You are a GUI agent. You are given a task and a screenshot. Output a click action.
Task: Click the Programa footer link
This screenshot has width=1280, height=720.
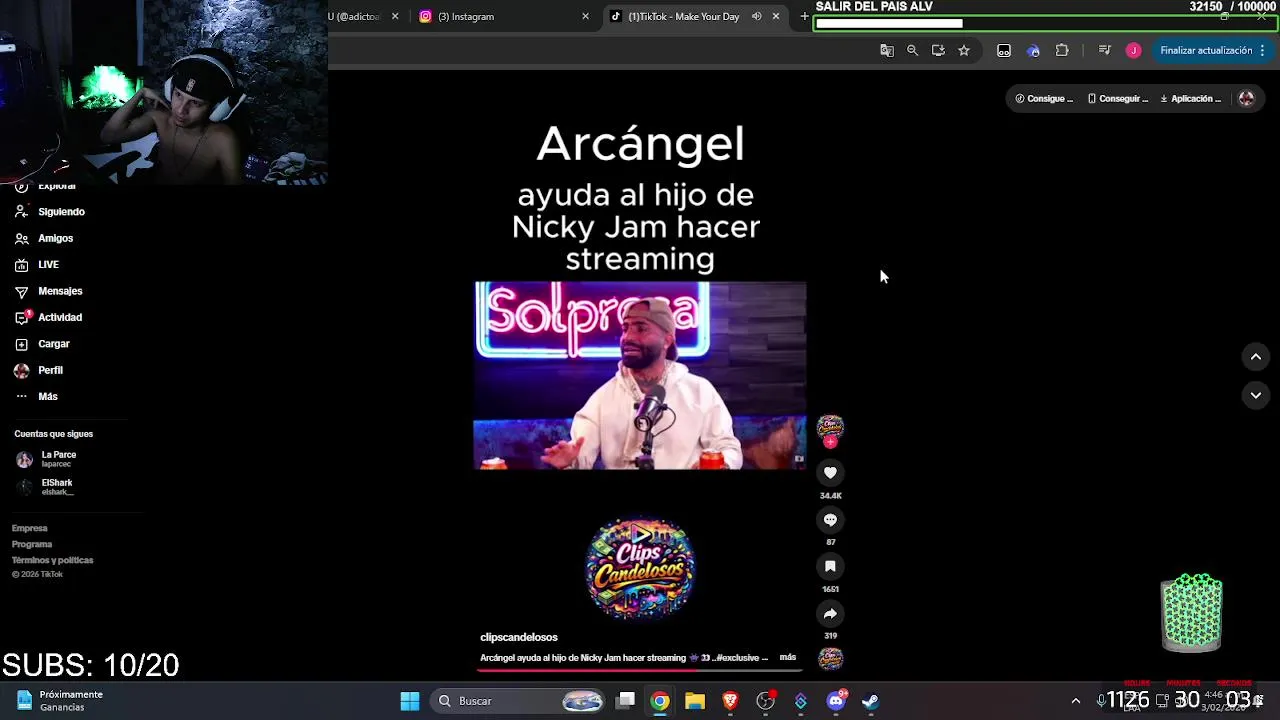point(32,544)
